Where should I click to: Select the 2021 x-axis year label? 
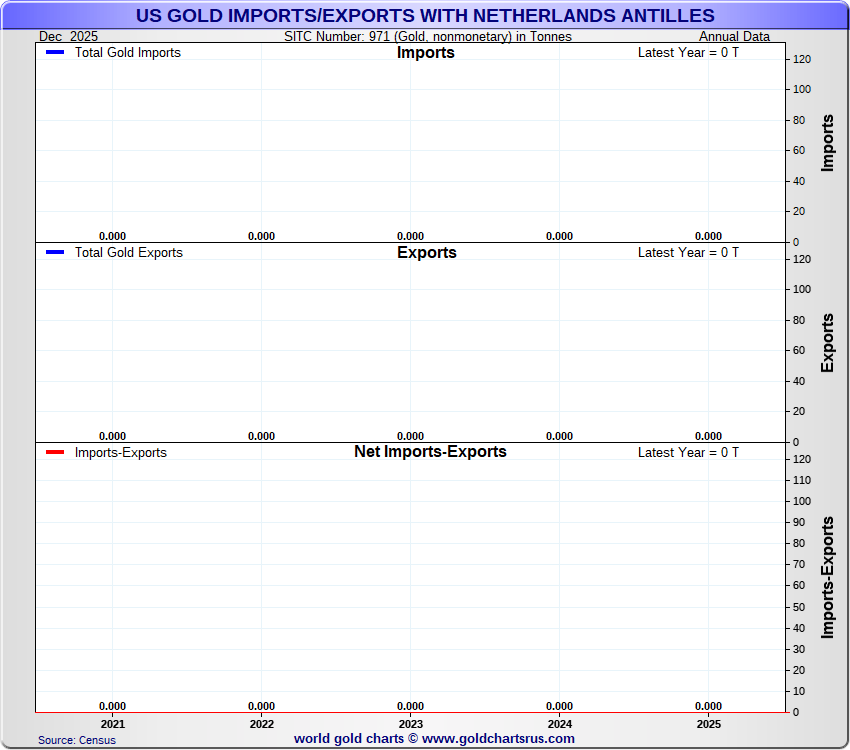tap(113, 724)
